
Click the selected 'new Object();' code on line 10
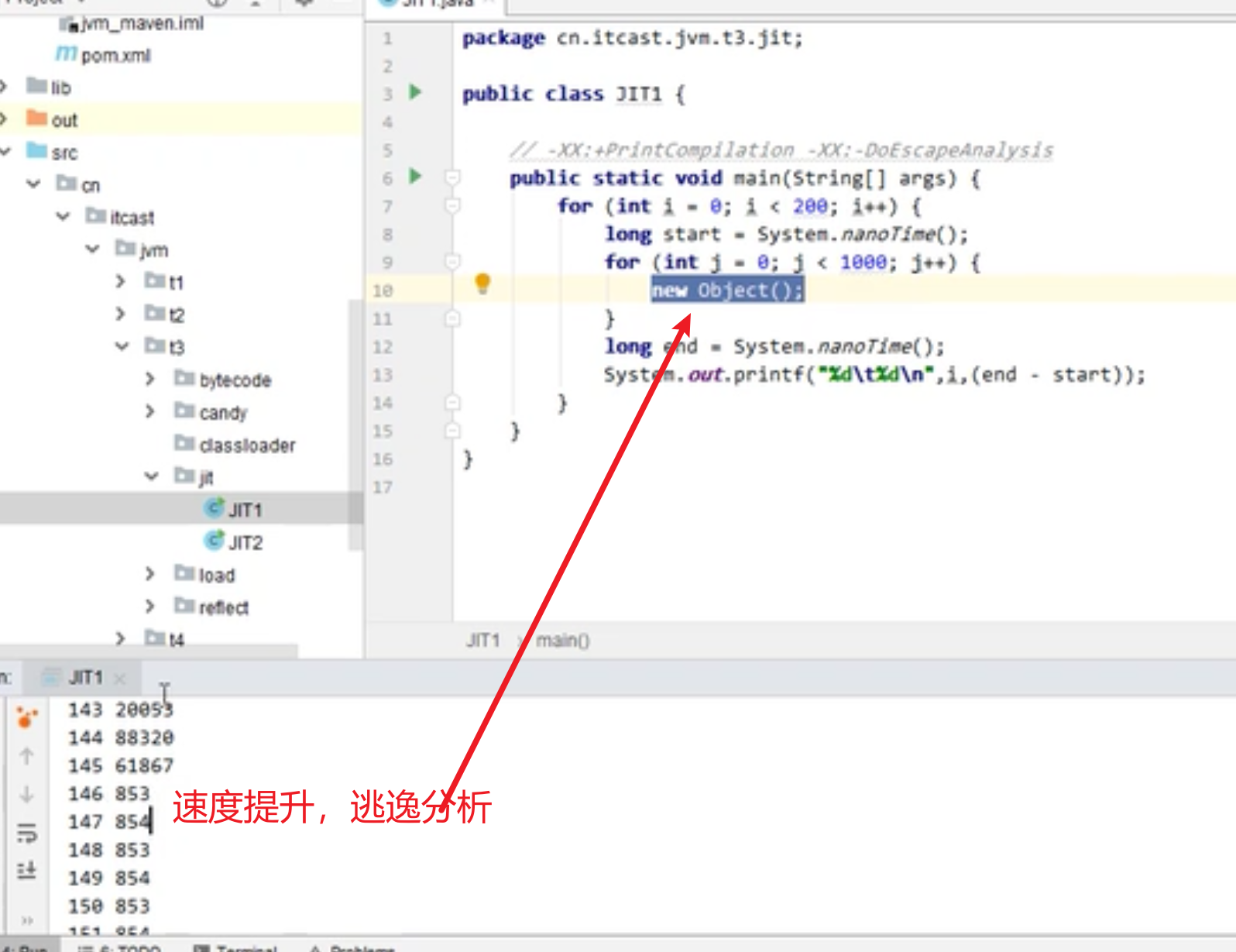pos(727,290)
